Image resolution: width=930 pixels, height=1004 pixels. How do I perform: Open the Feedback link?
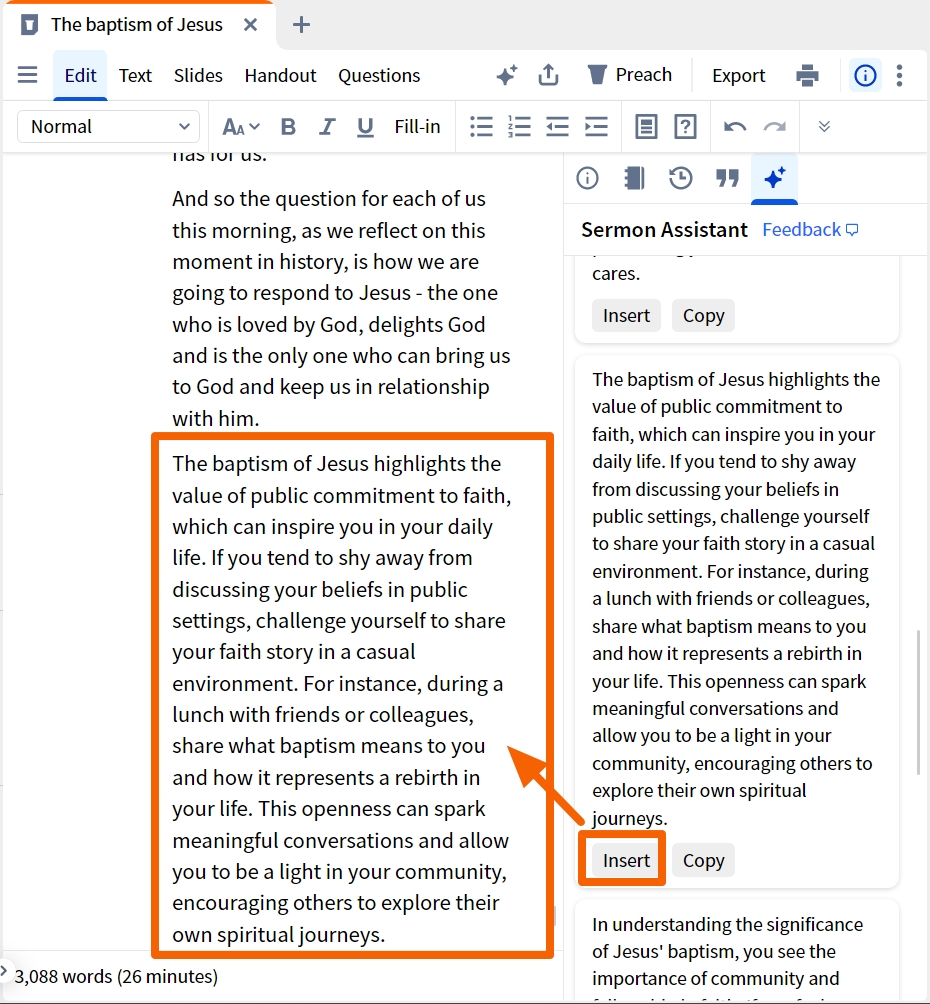click(x=810, y=229)
